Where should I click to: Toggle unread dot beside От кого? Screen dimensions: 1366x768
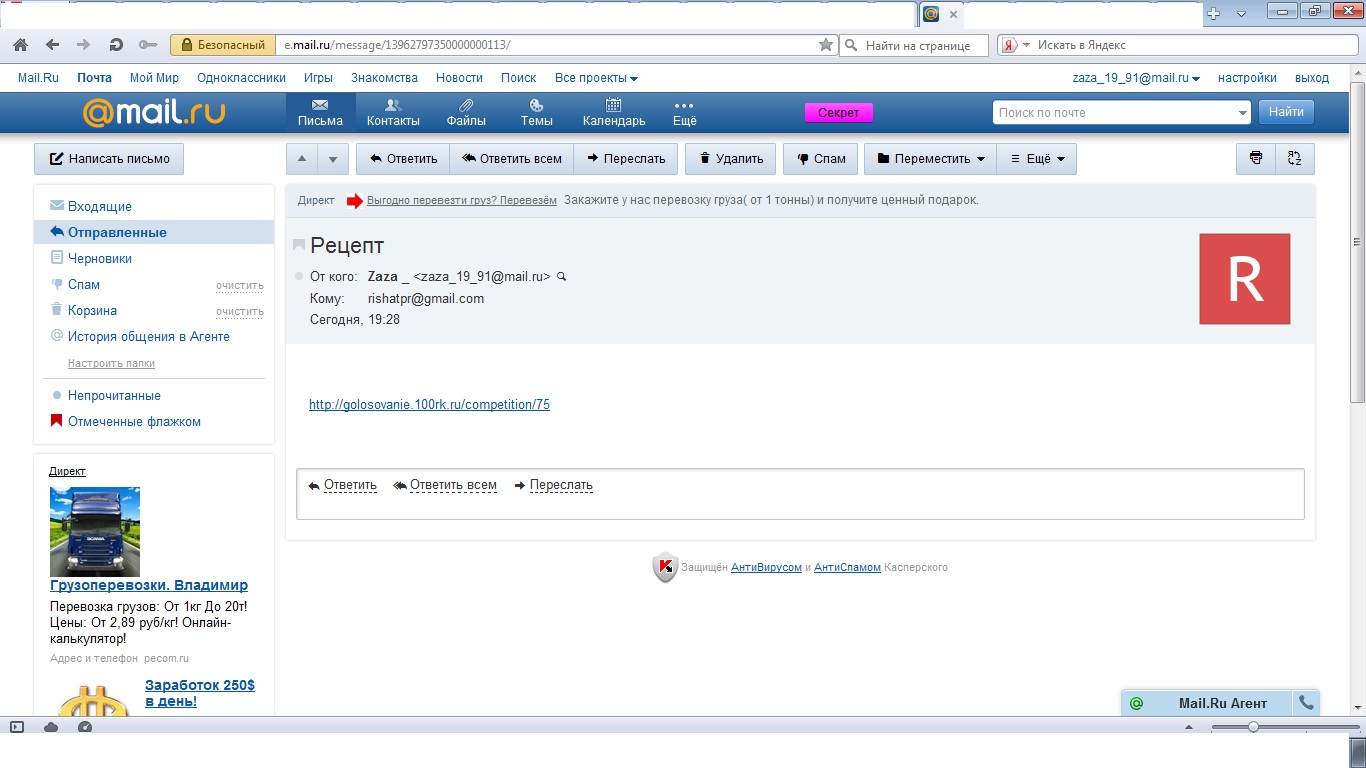pyautogui.click(x=299, y=277)
